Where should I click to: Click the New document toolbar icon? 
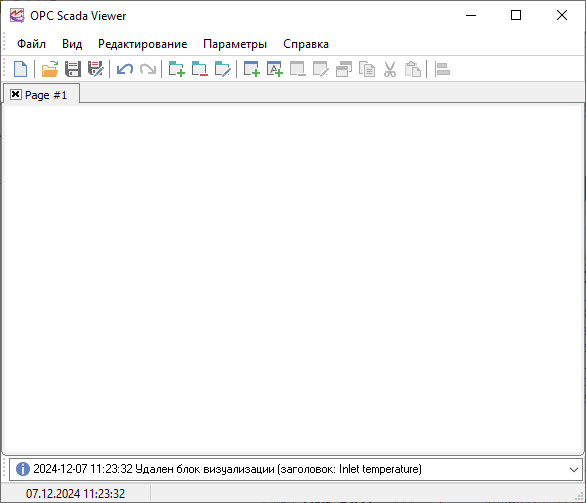tap(21, 69)
